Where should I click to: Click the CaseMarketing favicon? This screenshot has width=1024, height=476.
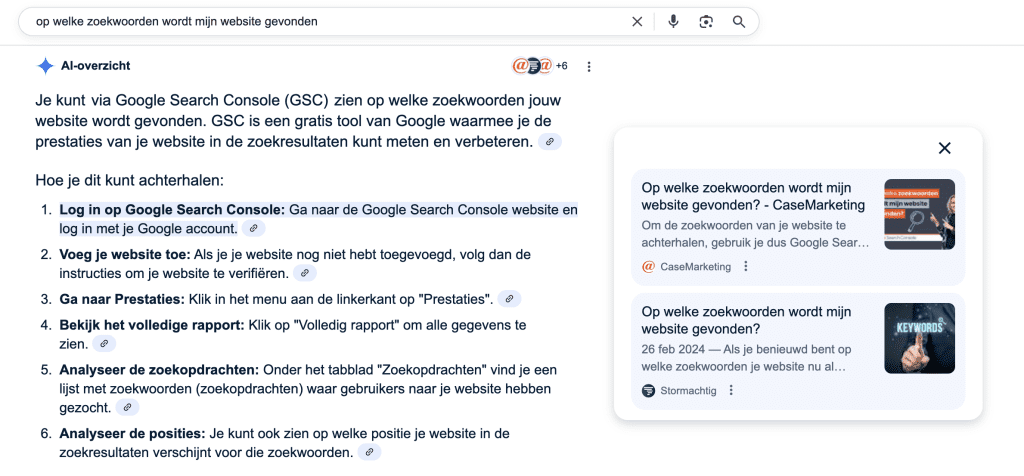click(648, 266)
